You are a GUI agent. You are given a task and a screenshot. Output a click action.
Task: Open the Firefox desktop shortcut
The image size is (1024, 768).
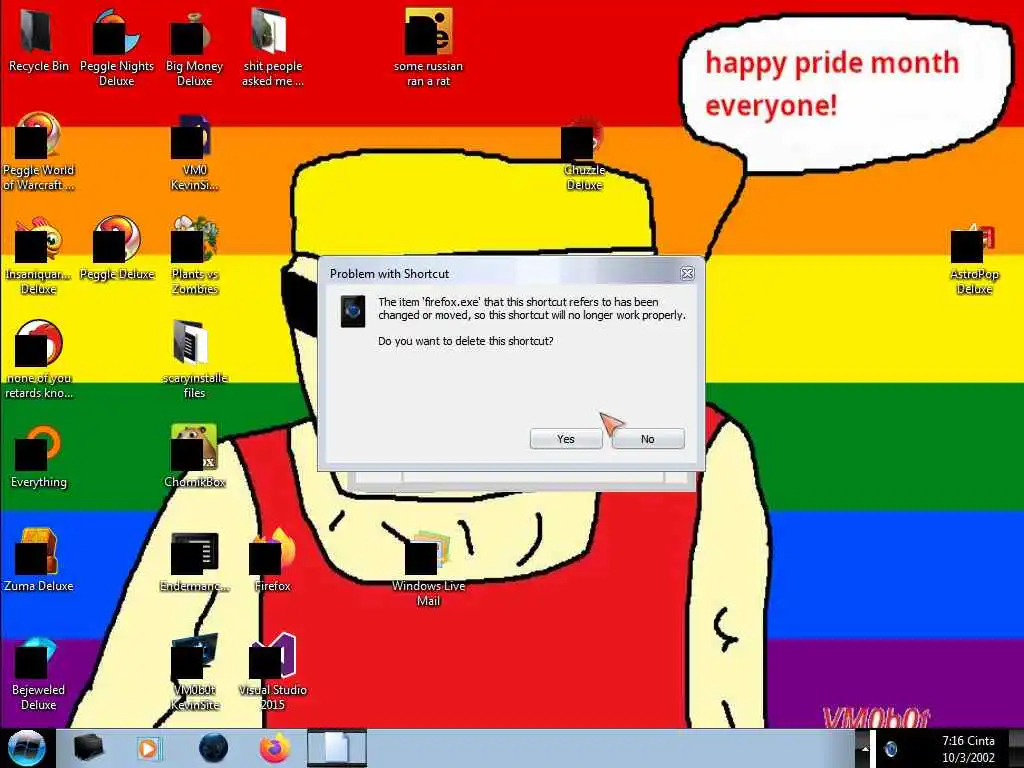[272, 561]
